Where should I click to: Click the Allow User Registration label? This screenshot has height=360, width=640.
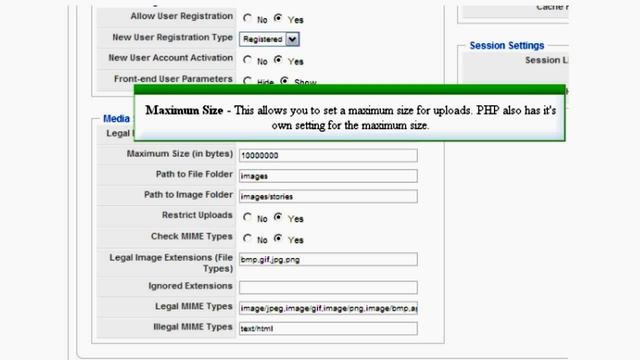click(182, 16)
